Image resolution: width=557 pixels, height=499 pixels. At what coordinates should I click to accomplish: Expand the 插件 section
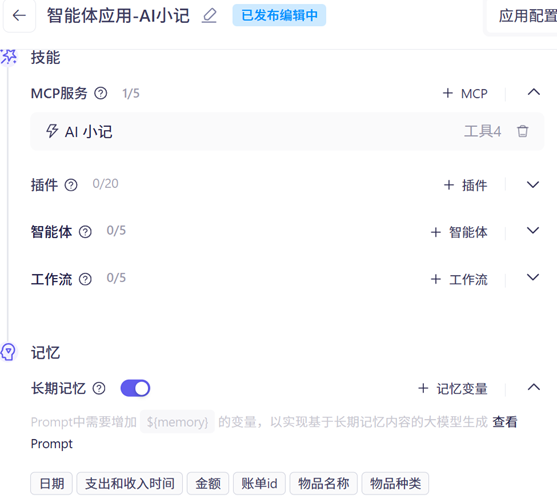click(533, 185)
